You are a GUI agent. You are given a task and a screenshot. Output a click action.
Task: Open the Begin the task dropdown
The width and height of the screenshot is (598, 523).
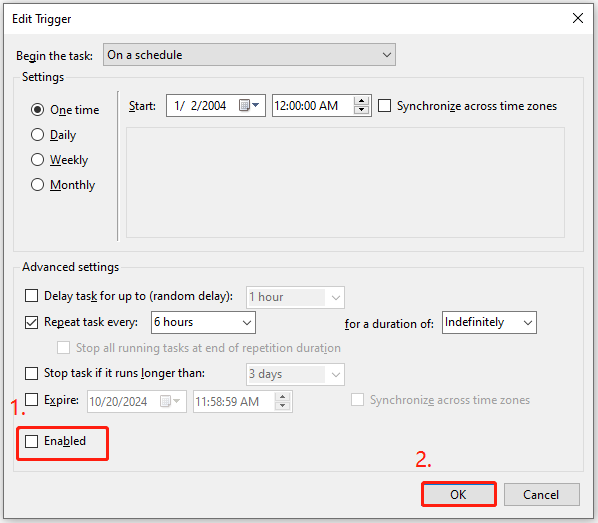[x=249, y=55]
